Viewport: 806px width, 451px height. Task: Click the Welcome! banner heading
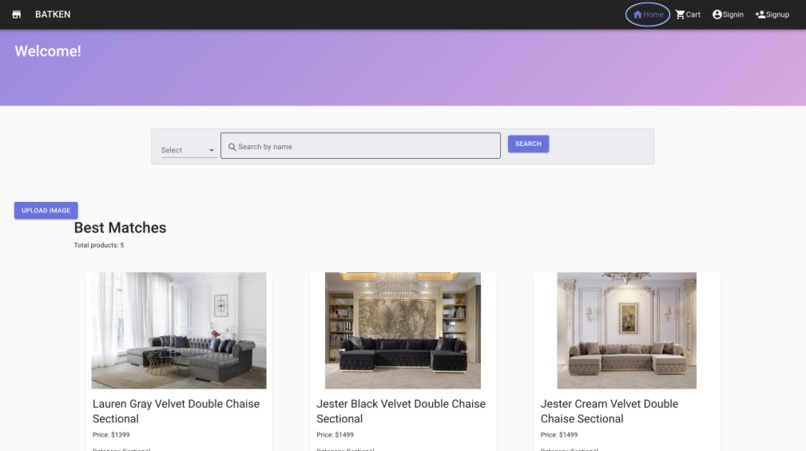tap(48, 51)
